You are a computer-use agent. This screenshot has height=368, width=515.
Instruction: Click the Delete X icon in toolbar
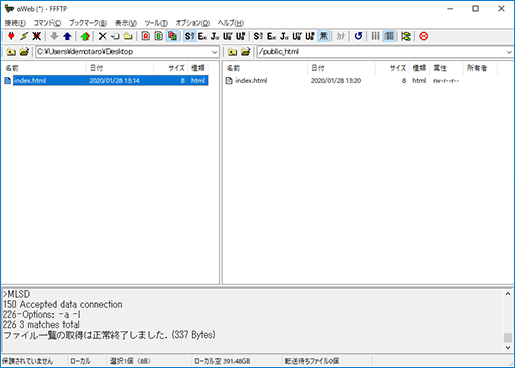click(x=103, y=36)
